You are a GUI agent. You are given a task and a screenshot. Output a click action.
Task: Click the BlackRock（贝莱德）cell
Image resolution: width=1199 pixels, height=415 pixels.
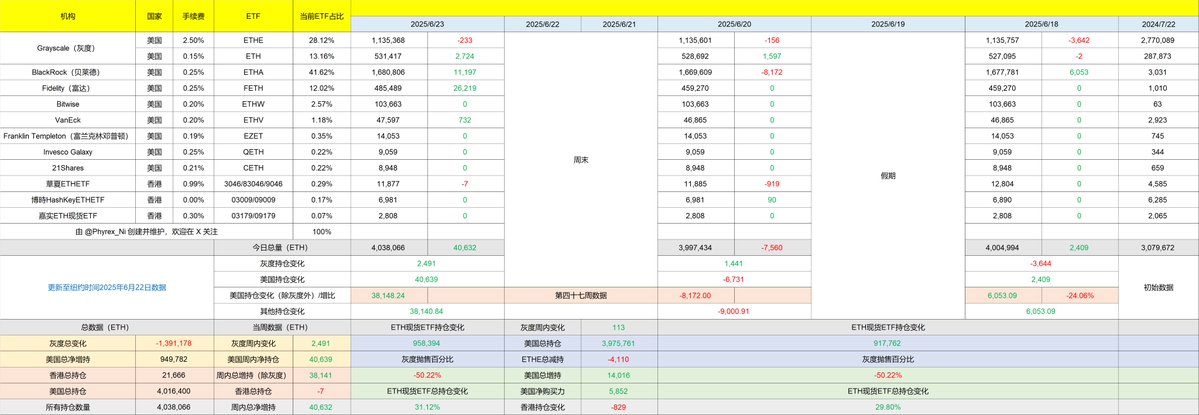click(x=68, y=73)
